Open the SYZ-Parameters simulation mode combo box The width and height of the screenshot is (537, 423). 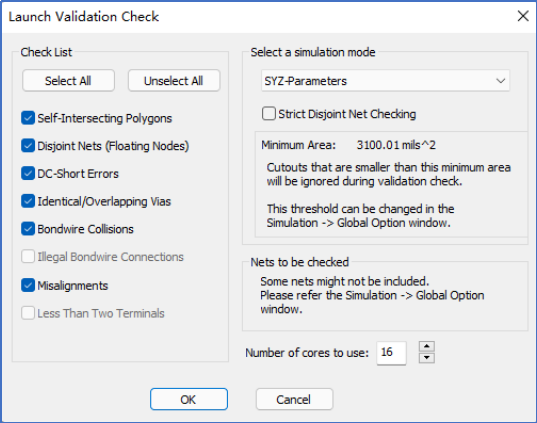(x=385, y=81)
